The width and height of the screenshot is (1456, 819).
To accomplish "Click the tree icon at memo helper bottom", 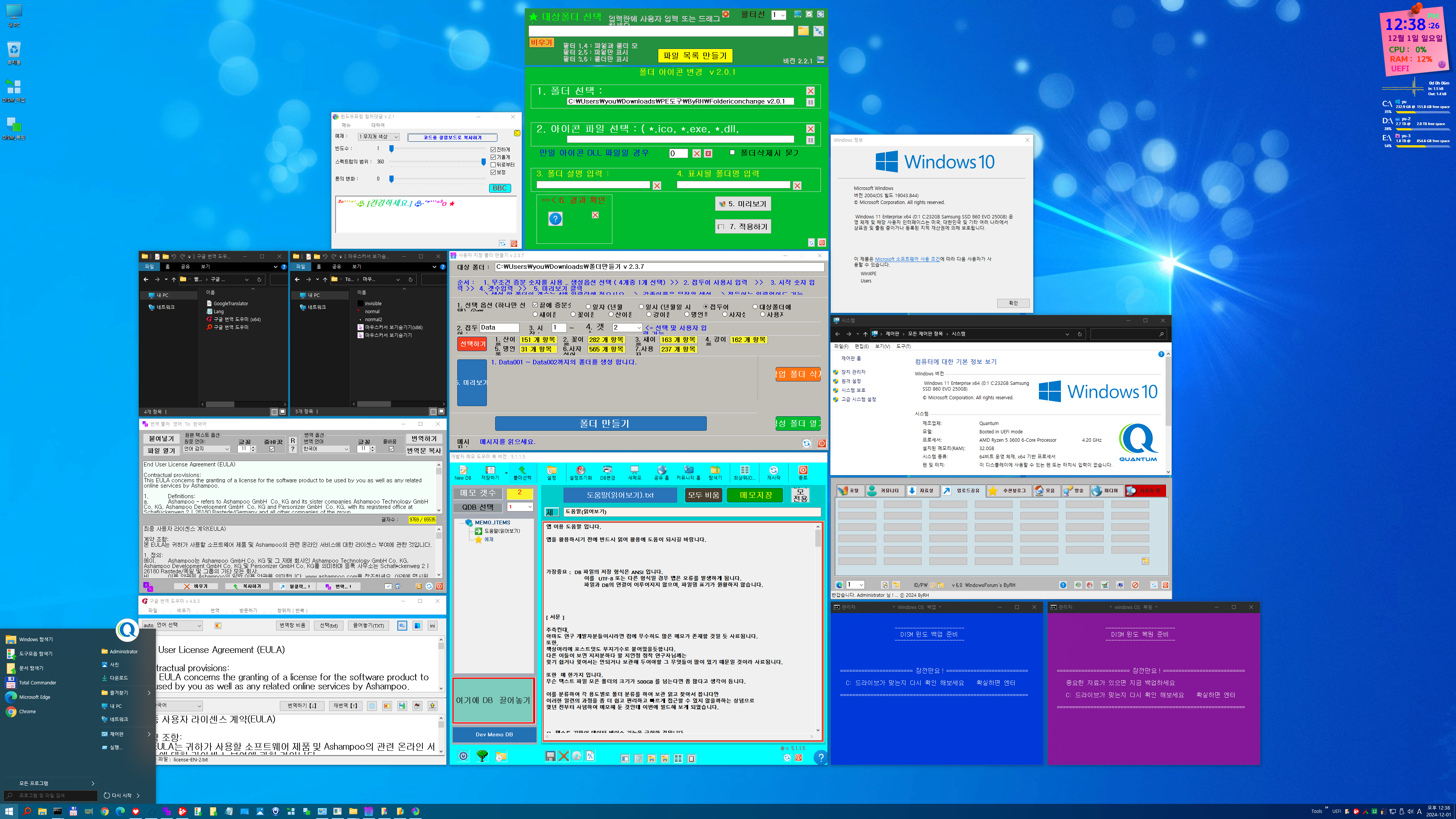I will [482, 756].
